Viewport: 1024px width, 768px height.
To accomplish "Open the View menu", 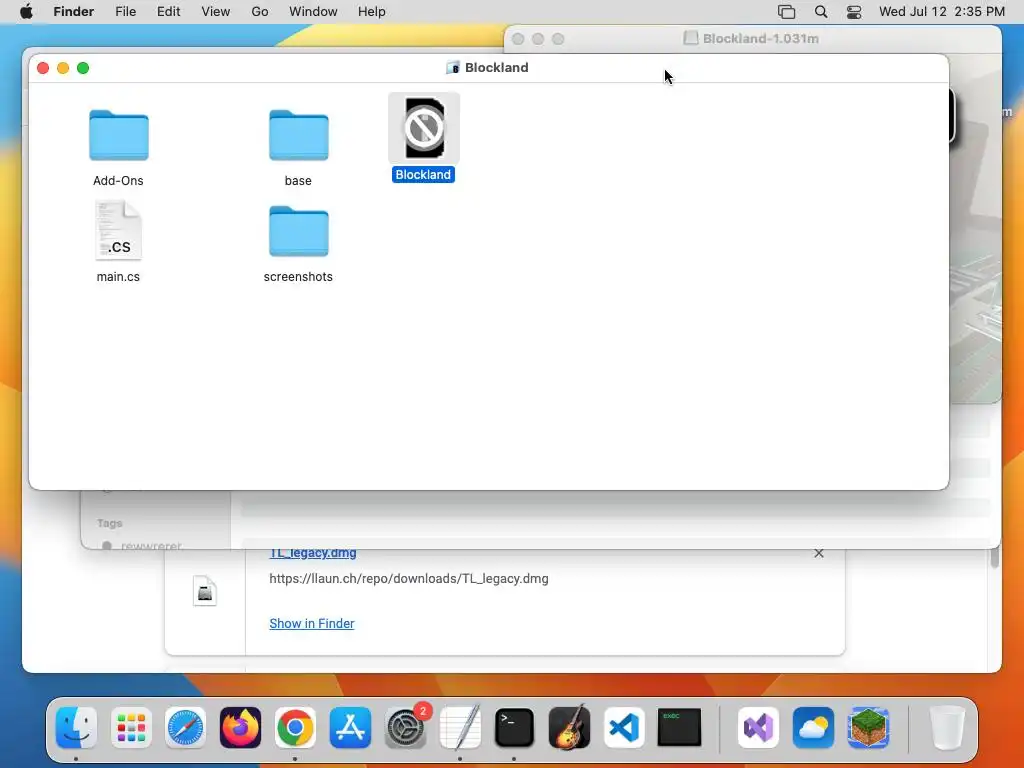I will [x=216, y=12].
